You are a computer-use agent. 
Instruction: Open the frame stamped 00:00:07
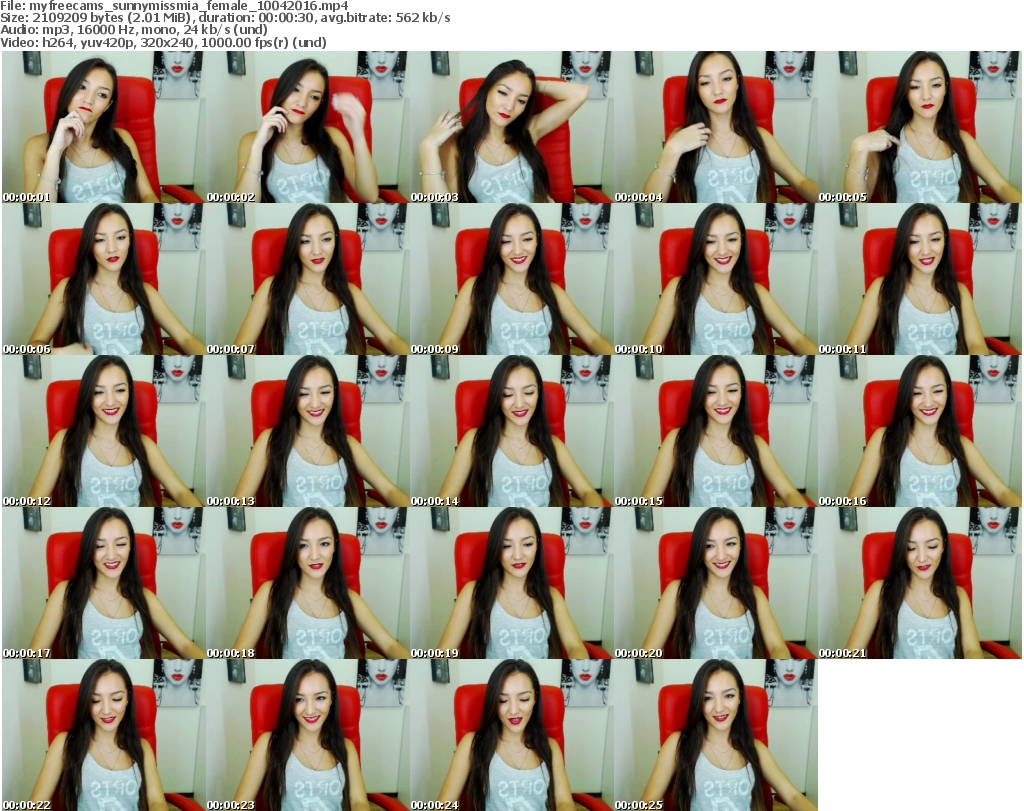coord(308,279)
